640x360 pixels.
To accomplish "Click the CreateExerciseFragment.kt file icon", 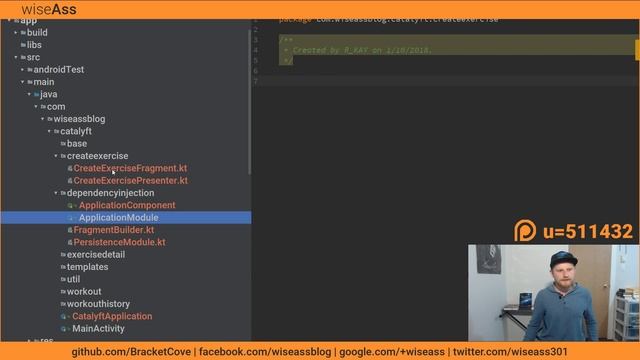I will click(x=70, y=168).
